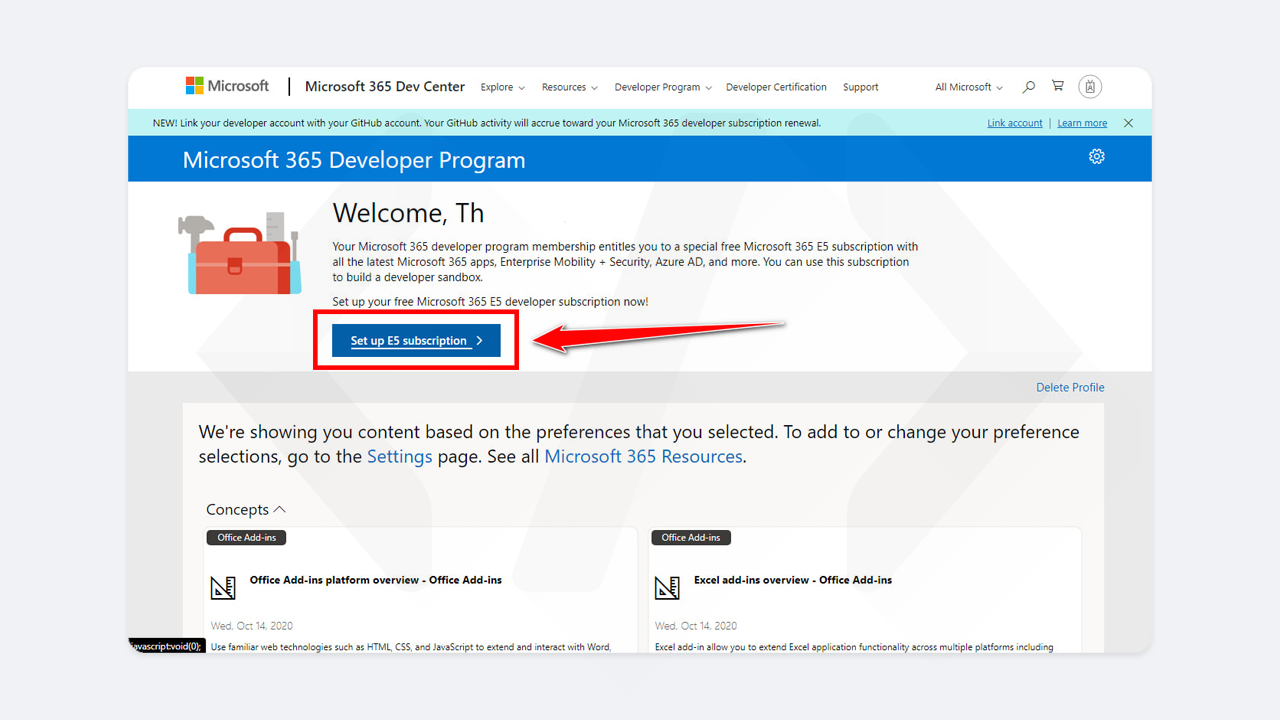Screen dimensions: 1280x720
Task: Expand the All Microsoft menu
Action: click(x=969, y=87)
